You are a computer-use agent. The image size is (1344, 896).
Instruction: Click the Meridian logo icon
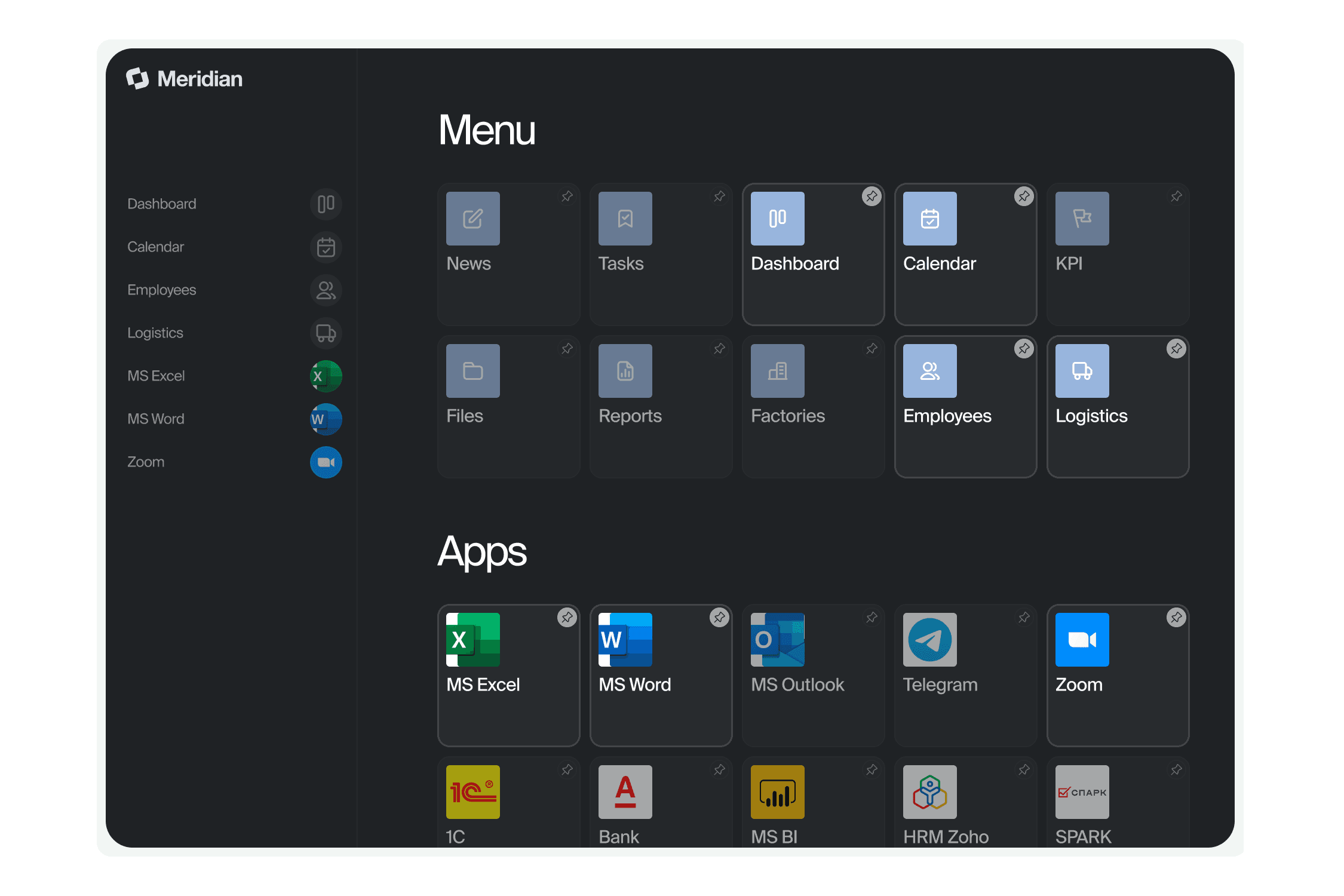pyautogui.click(x=137, y=78)
